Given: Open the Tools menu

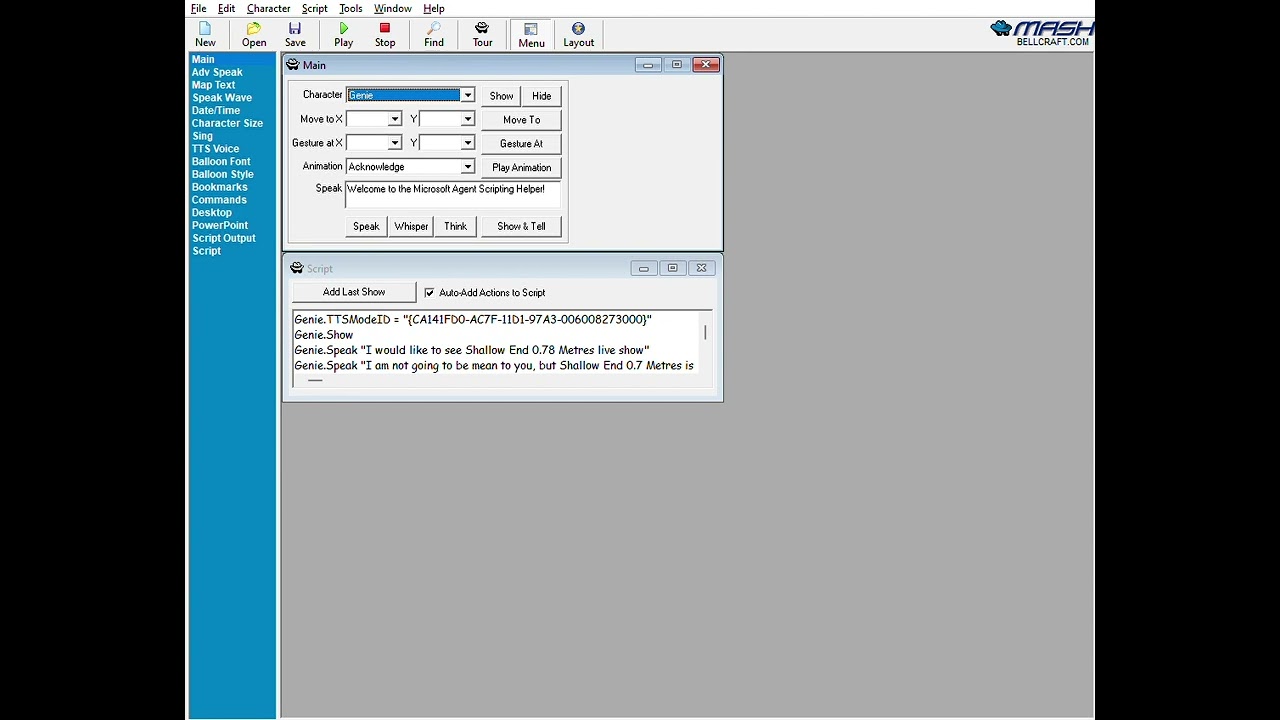Looking at the screenshot, I should 351,8.
